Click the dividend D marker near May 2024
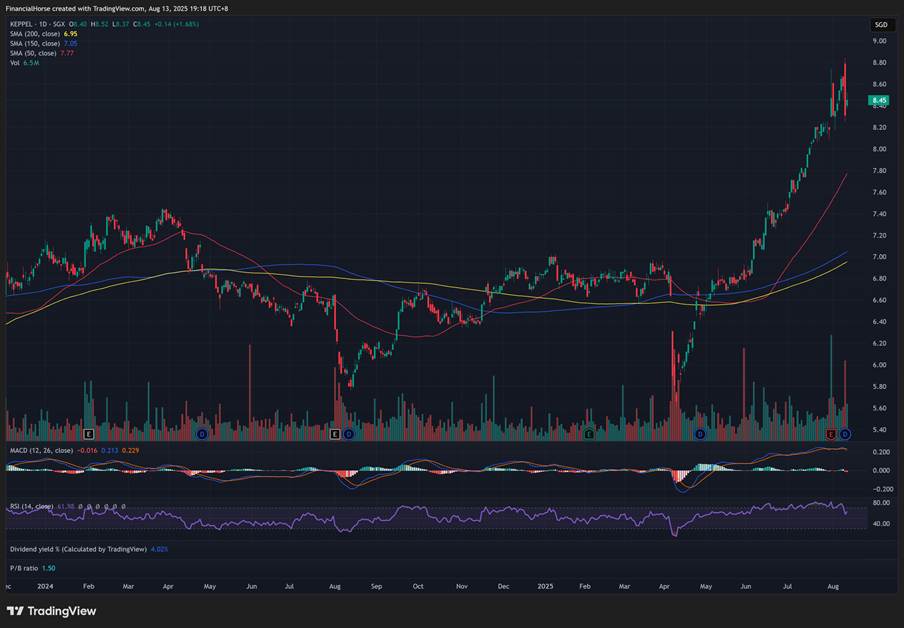904x628 pixels. click(201, 434)
